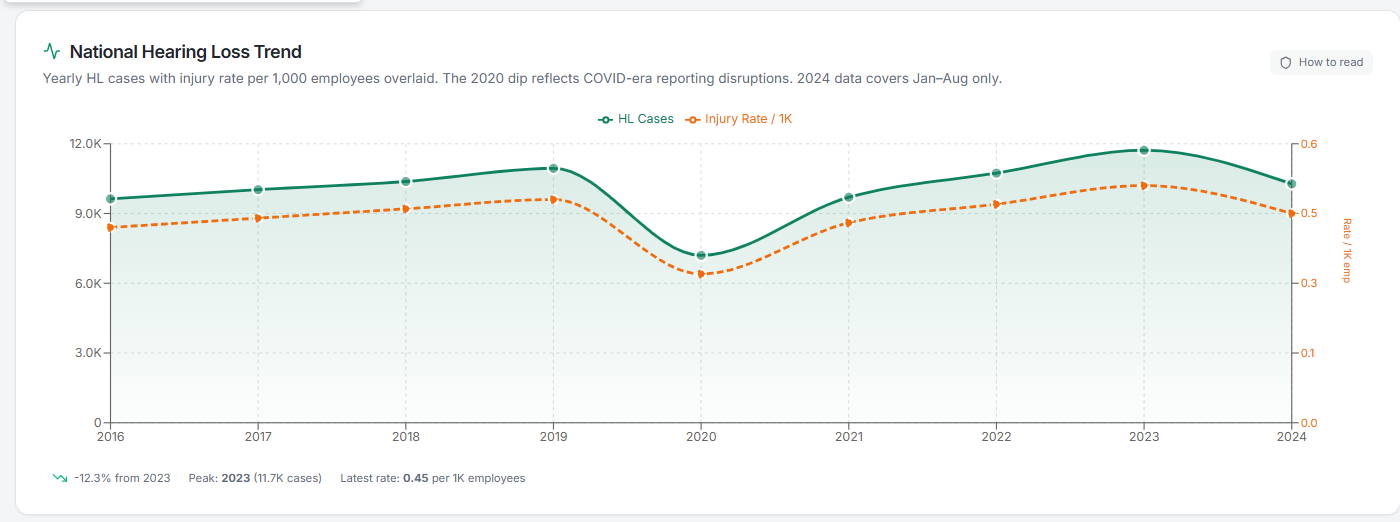Click the 2021 HL Cases data point
Screen dimensions: 1400x522
[x=849, y=197]
